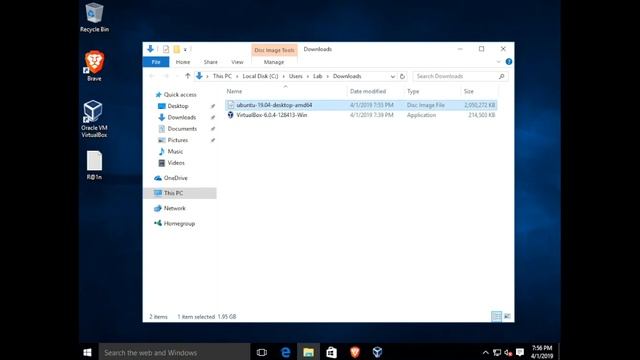Go back using the back arrow

point(152,76)
